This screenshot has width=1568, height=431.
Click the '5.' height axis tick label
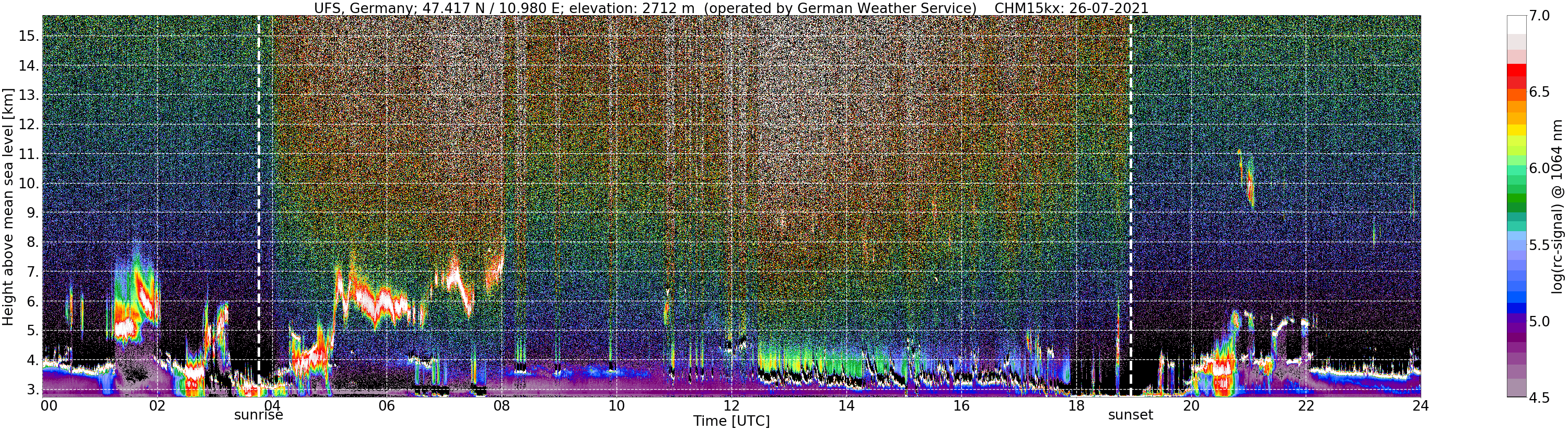click(x=32, y=331)
